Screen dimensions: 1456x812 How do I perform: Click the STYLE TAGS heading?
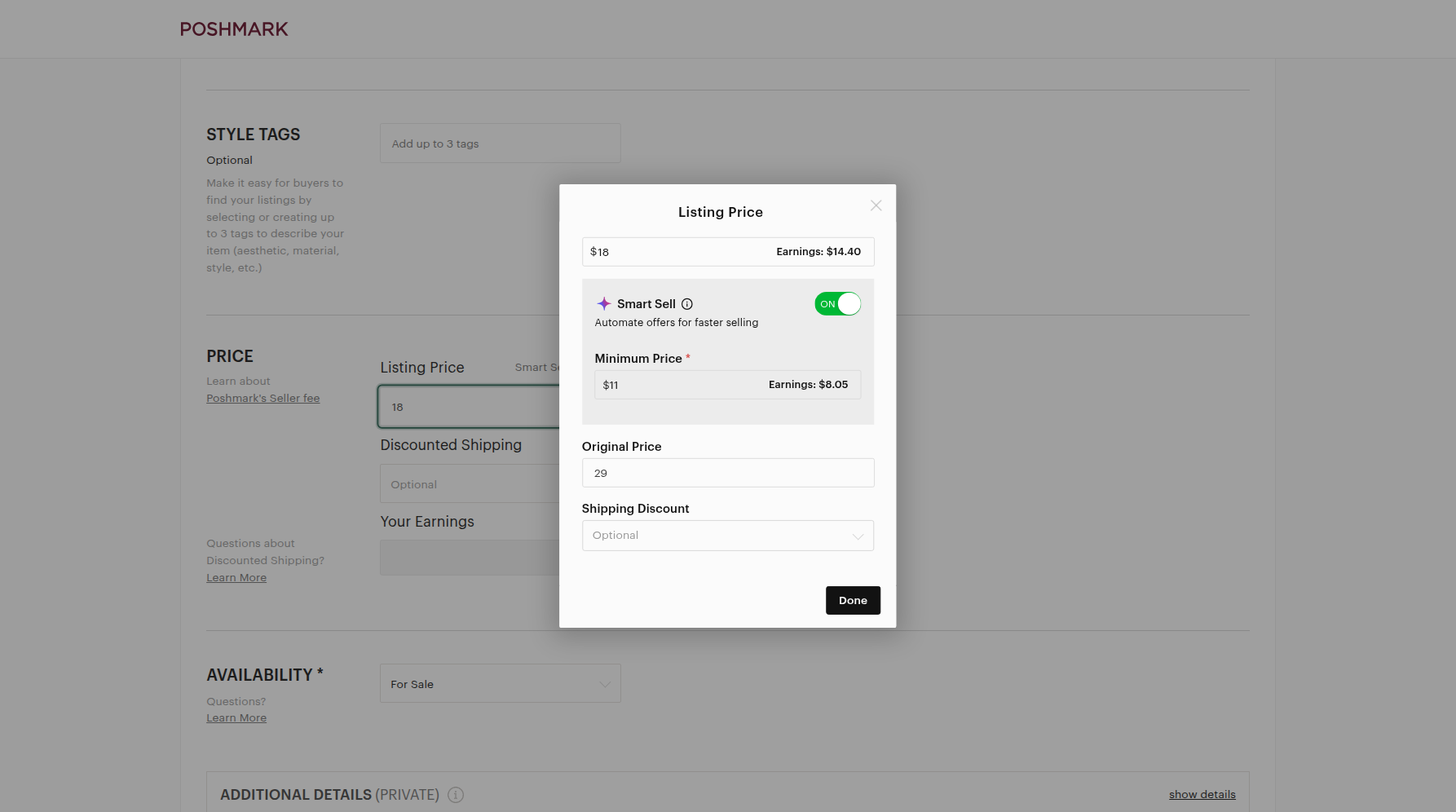point(254,135)
